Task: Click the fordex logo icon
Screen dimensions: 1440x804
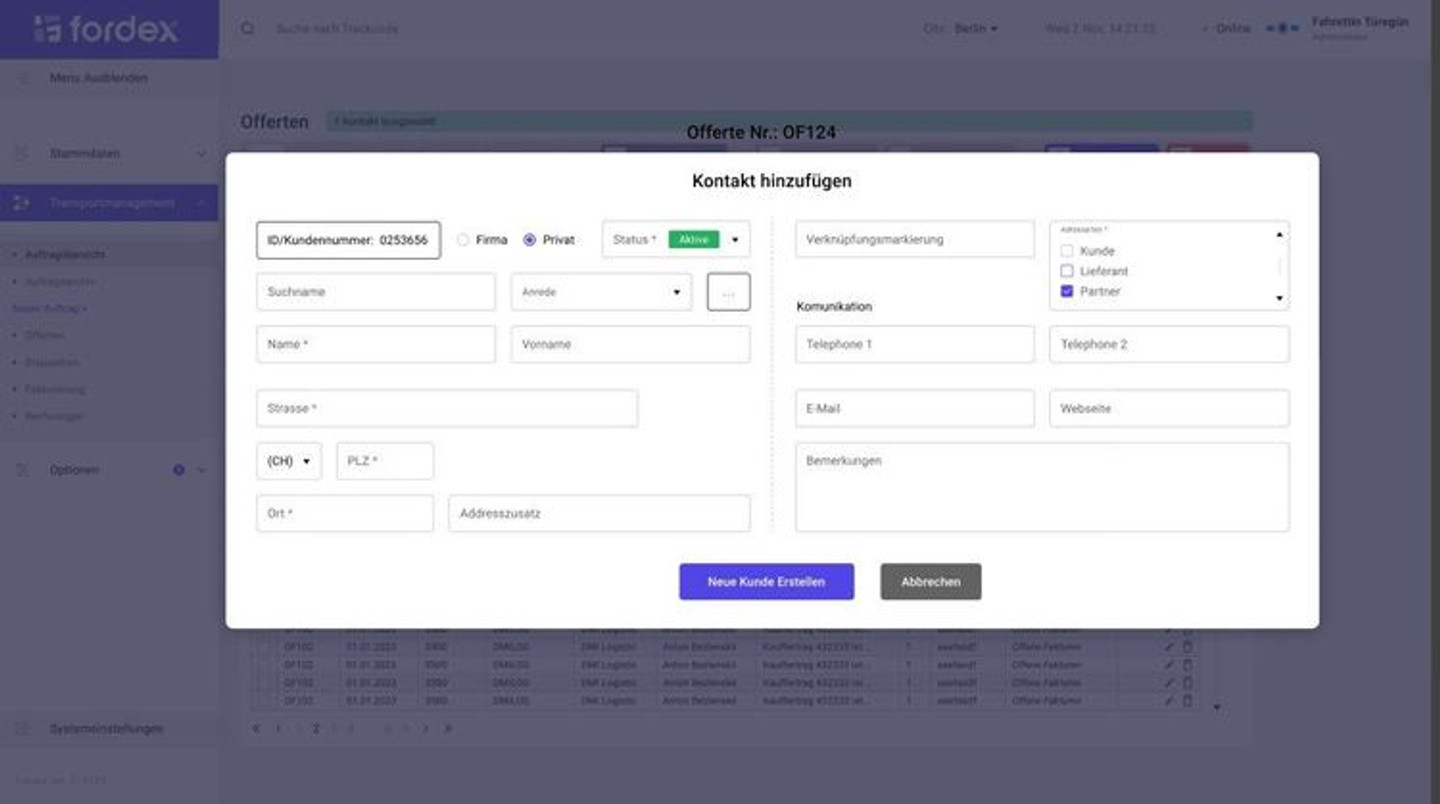Action: coord(47,29)
